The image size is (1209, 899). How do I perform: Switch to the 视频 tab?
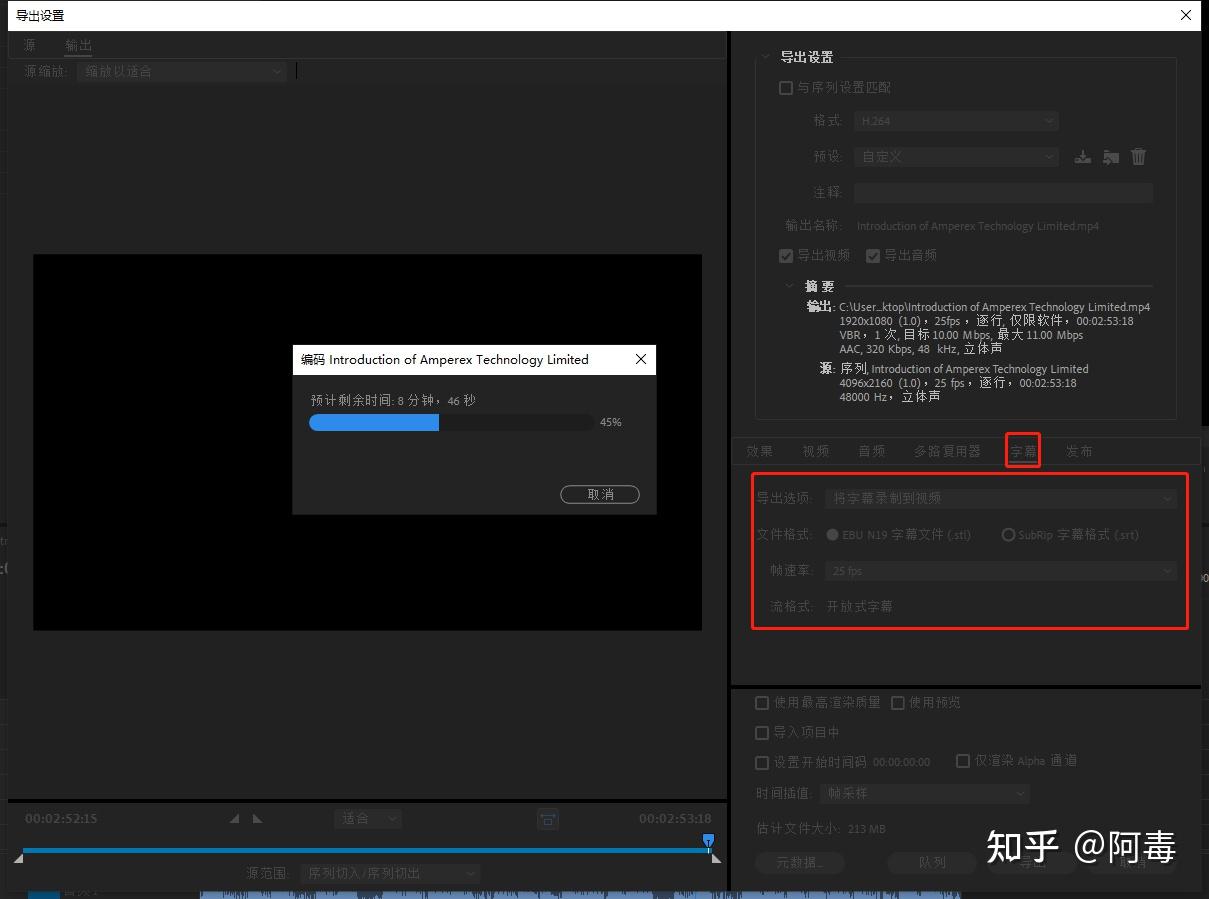coord(815,451)
